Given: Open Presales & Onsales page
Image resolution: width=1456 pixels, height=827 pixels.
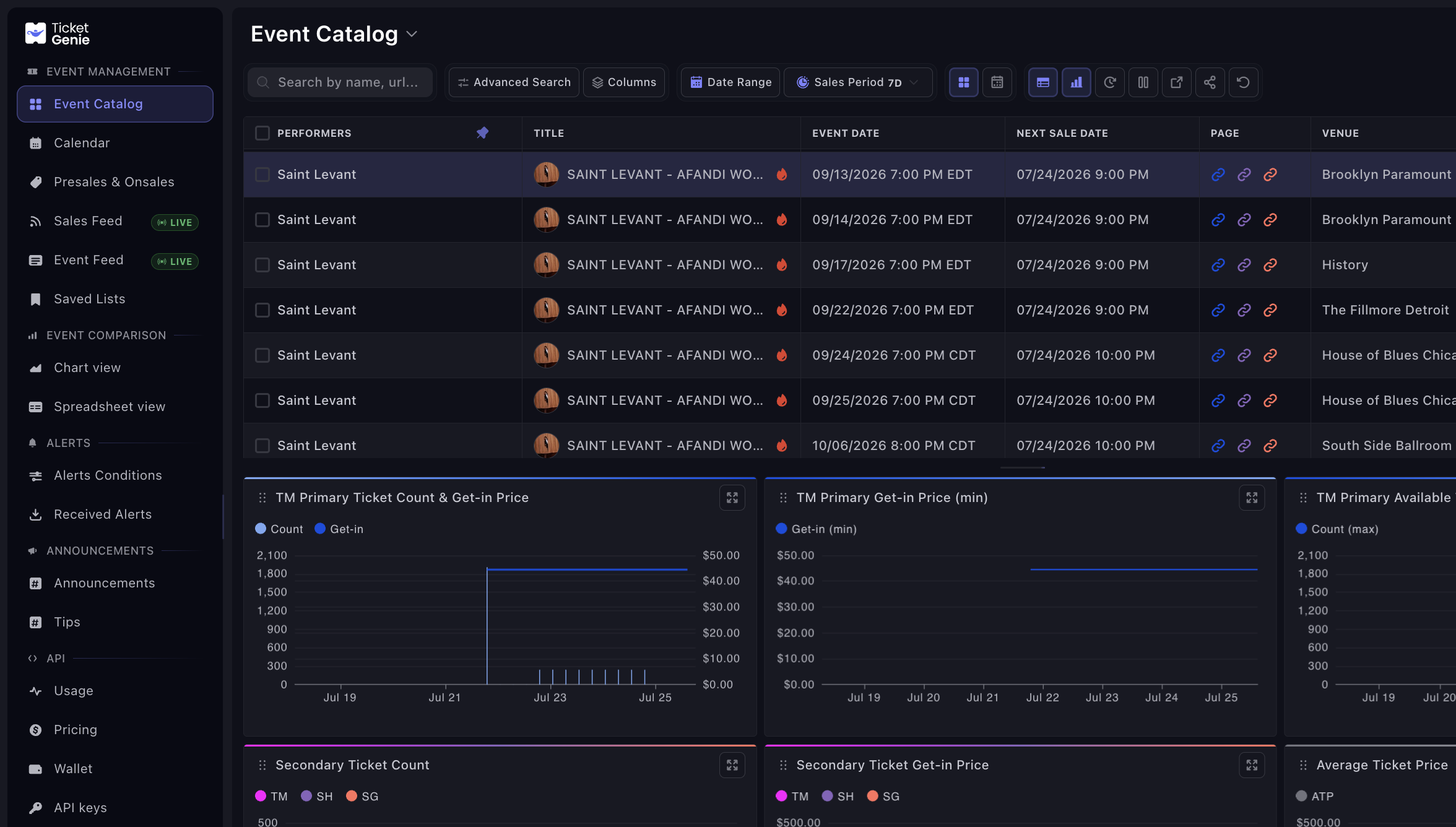Looking at the screenshot, I should tap(115, 182).
